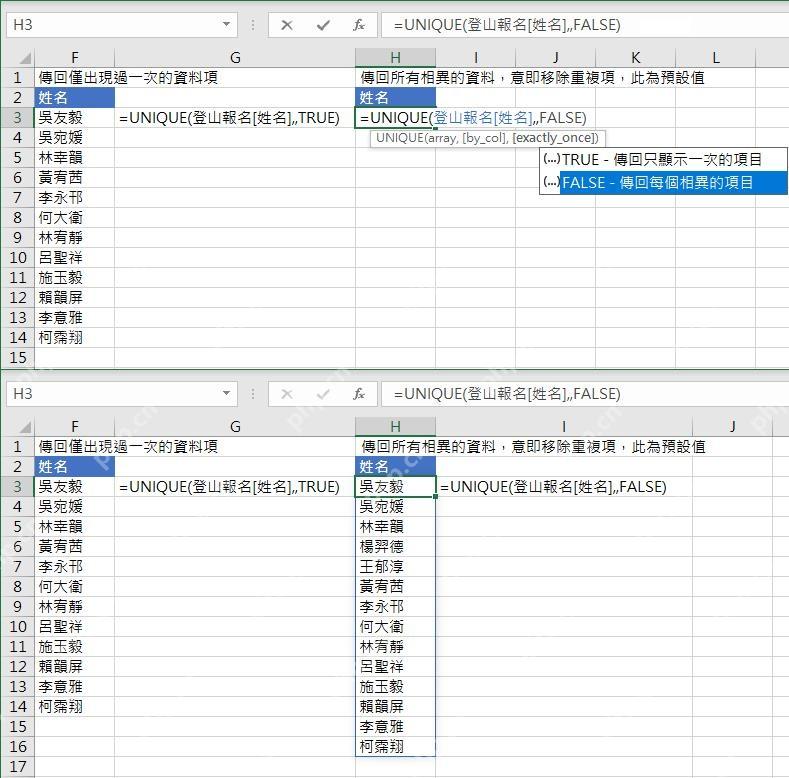Screen dimensions: 789x778
Task: Select column L header in top sheet
Action: pyautogui.click(x=716, y=58)
